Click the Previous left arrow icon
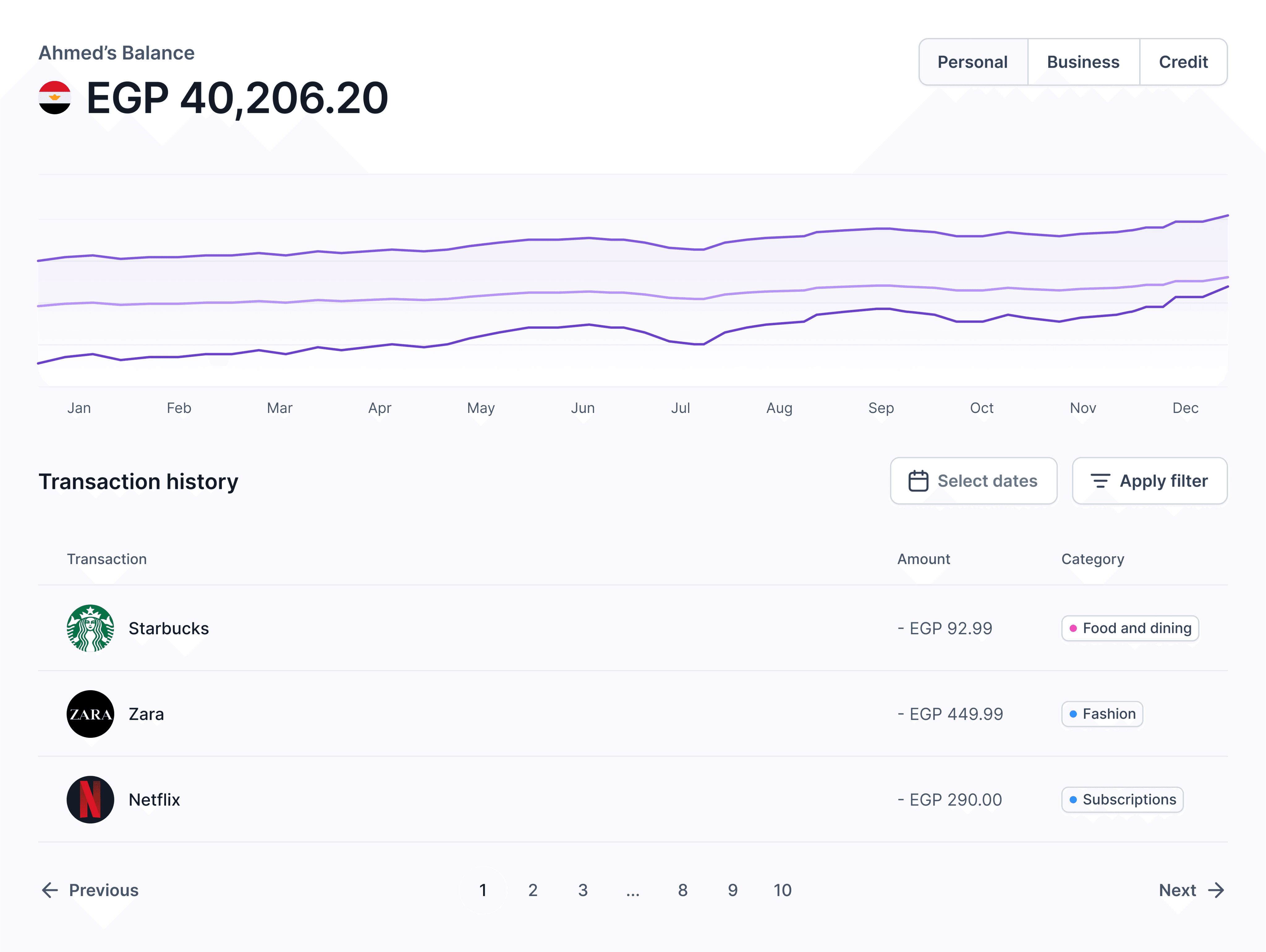 click(x=50, y=890)
